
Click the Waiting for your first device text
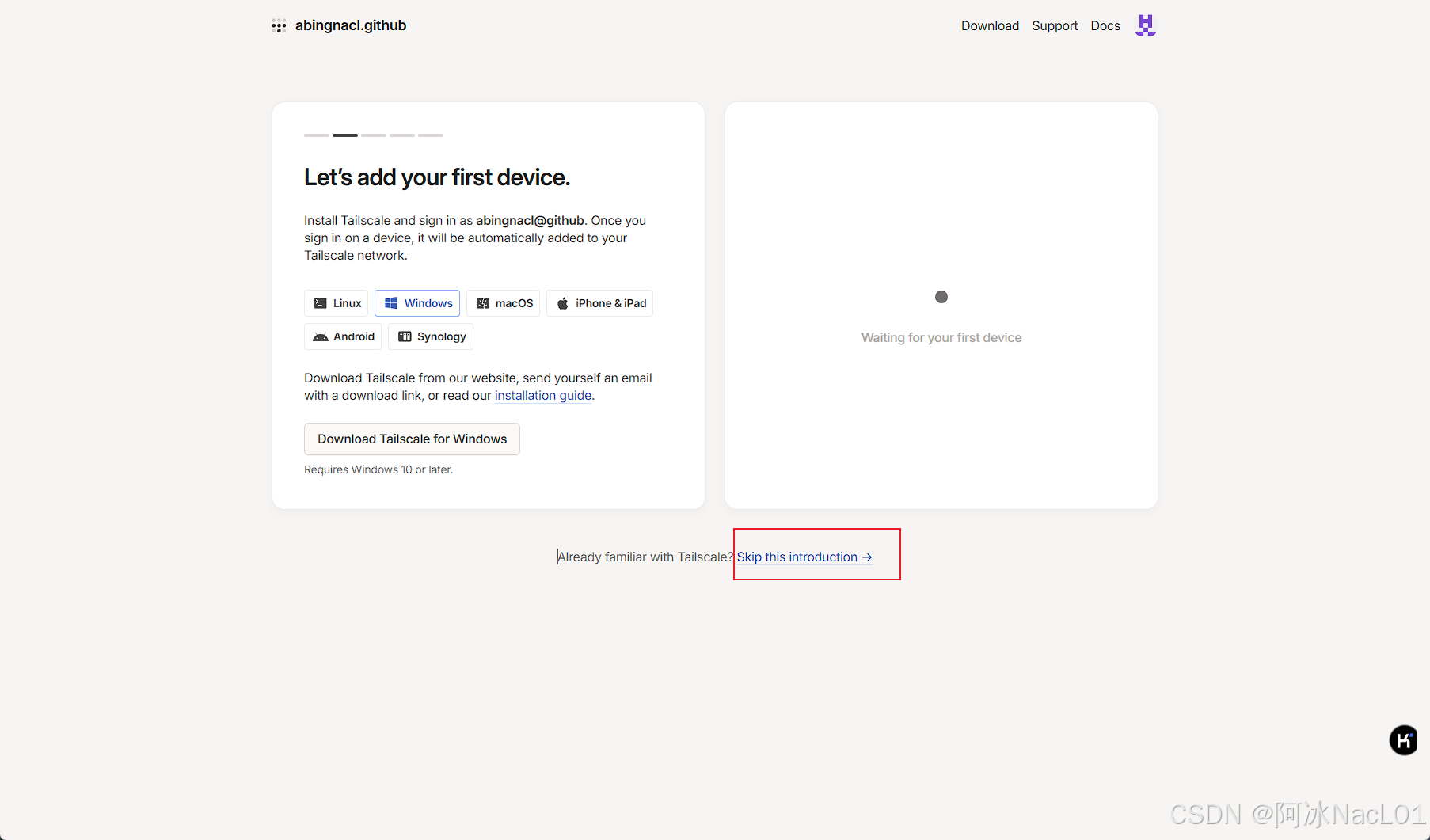tap(941, 337)
